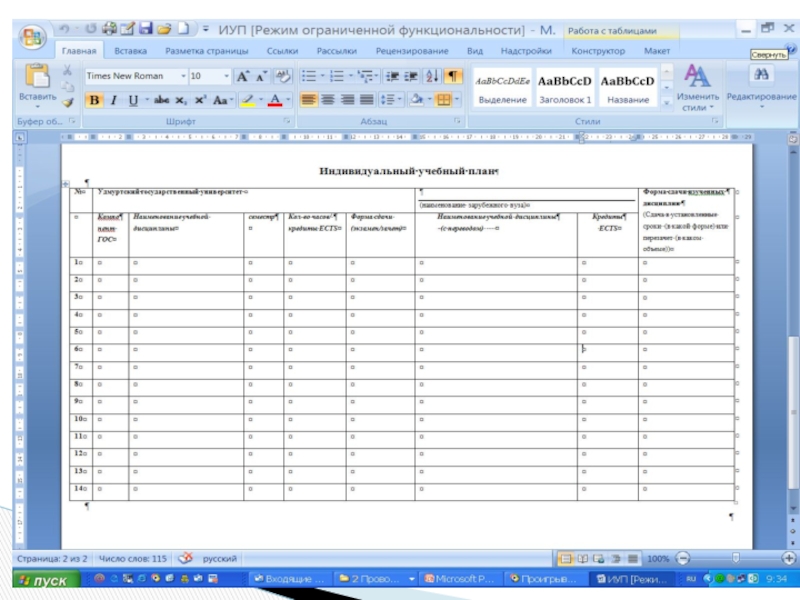This screenshot has width=800, height=600.
Task: Click the Office button
Action: [x=32, y=38]
